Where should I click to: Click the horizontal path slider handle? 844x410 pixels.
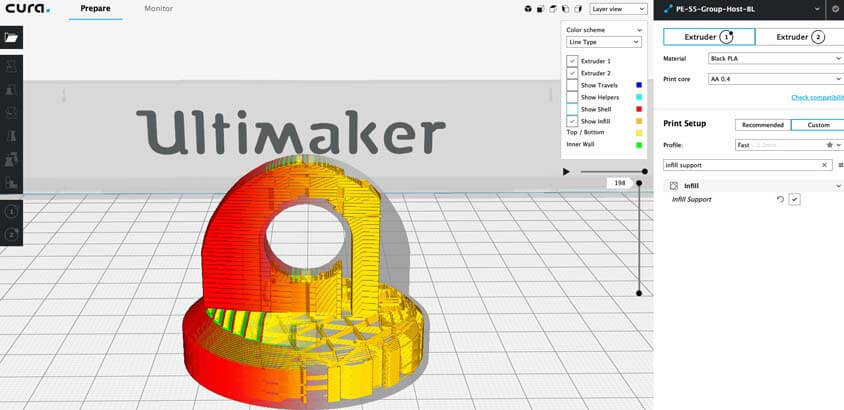coord(645,172)
